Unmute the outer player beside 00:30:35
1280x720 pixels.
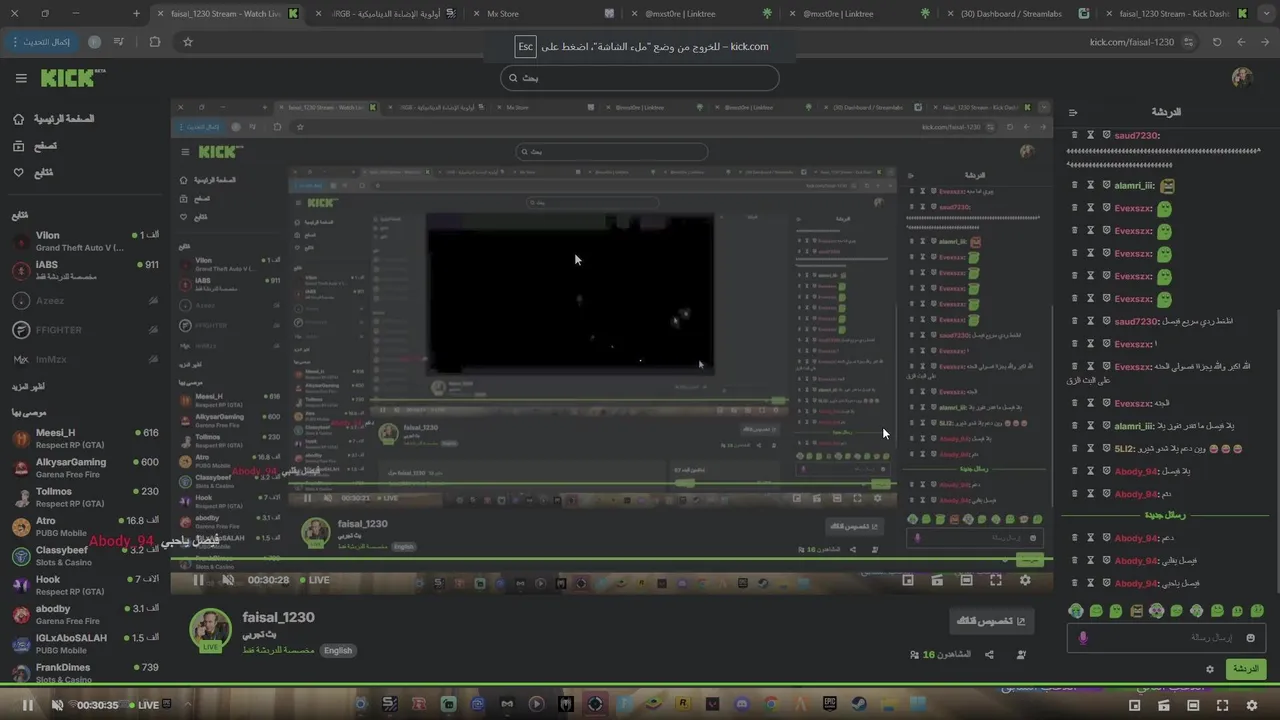pos(57,705)
